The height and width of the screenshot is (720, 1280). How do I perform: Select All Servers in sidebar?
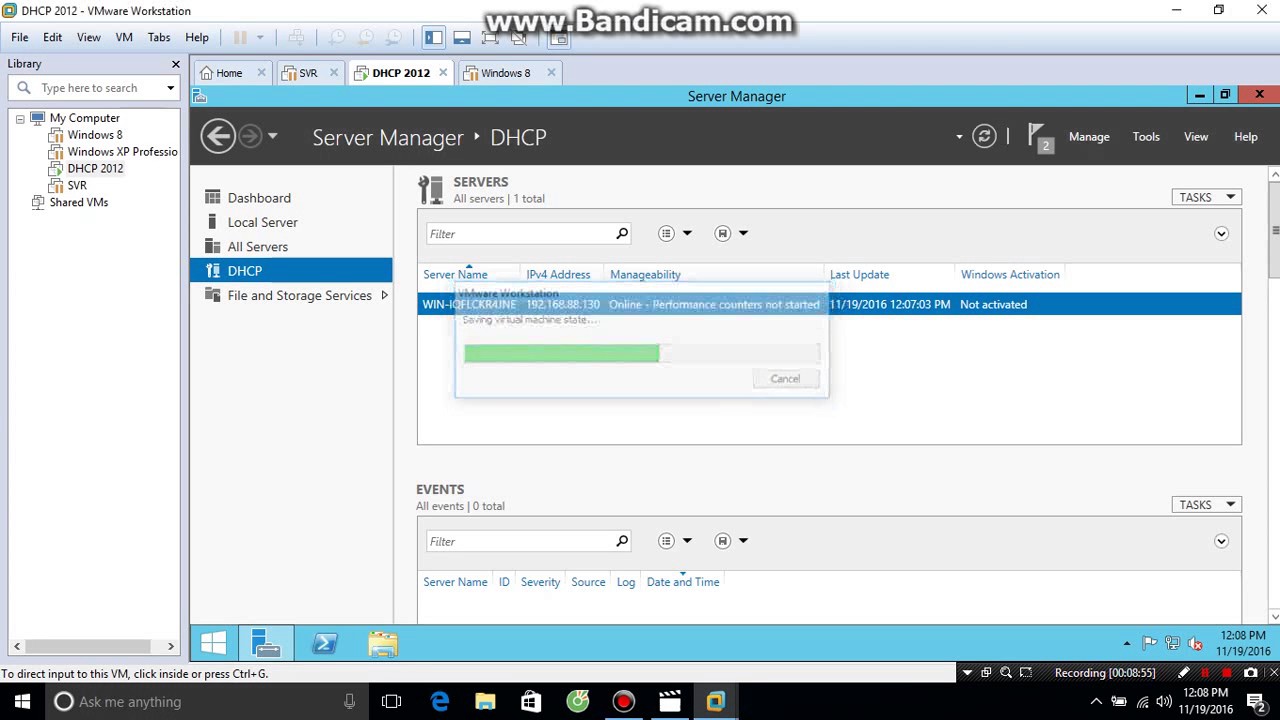tap(257, 246)
